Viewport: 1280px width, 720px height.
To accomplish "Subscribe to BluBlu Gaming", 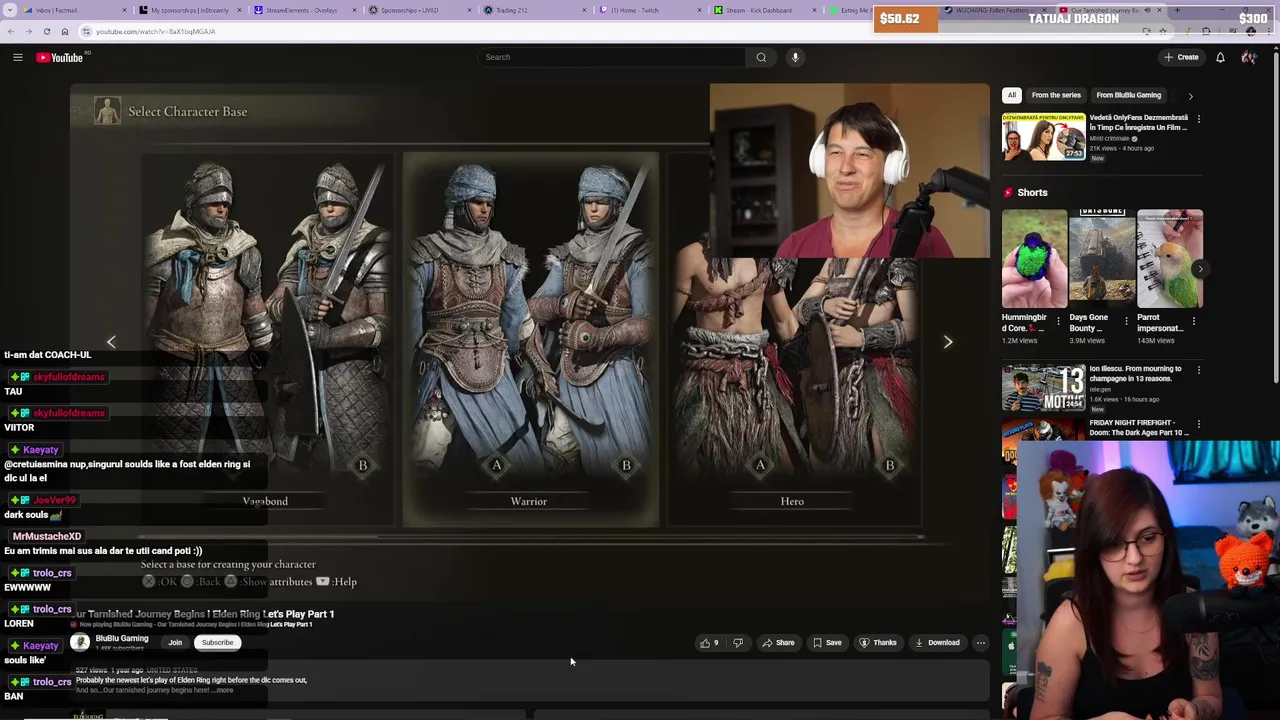I will tap(217, 643).
